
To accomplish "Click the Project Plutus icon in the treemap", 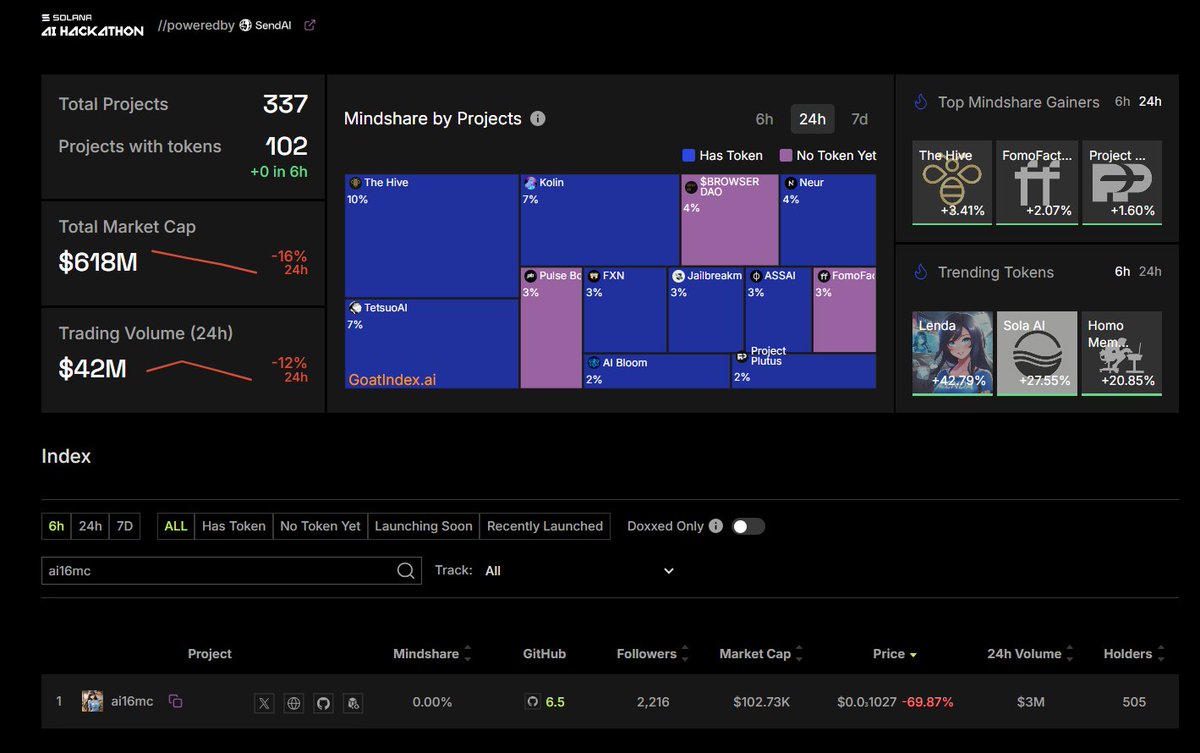I will 741,356.
